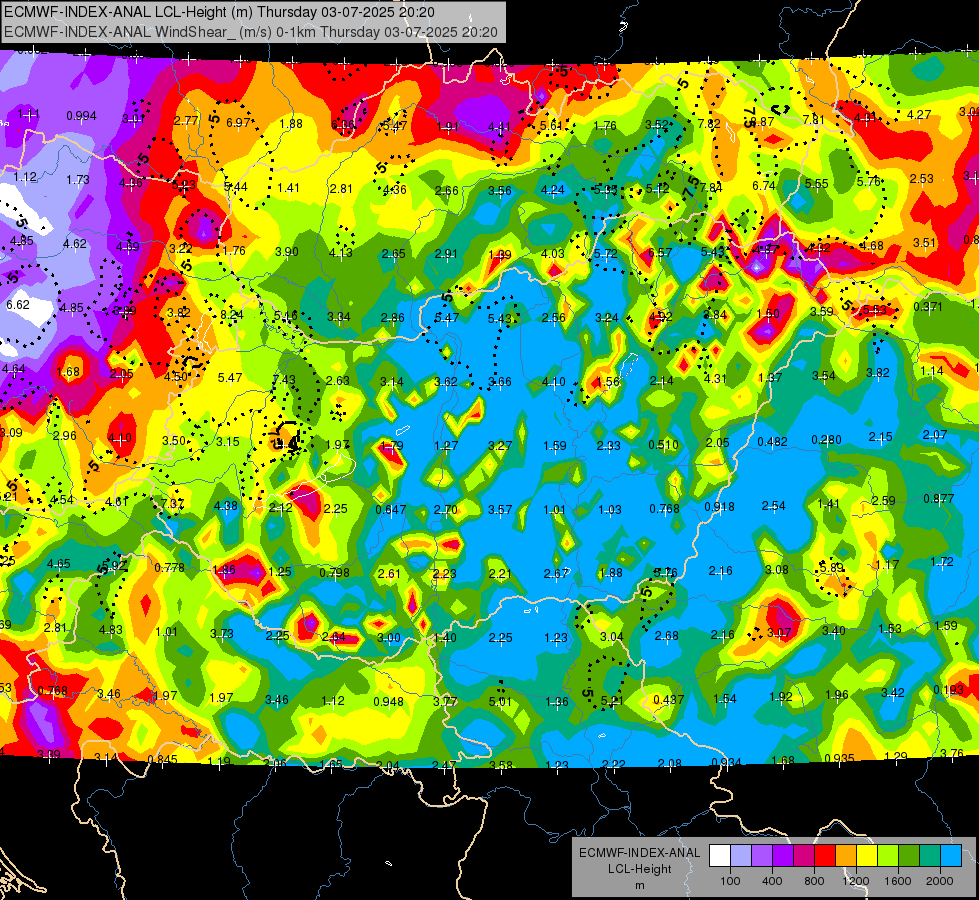Click the wind shear value 0.647

(391, 510)
